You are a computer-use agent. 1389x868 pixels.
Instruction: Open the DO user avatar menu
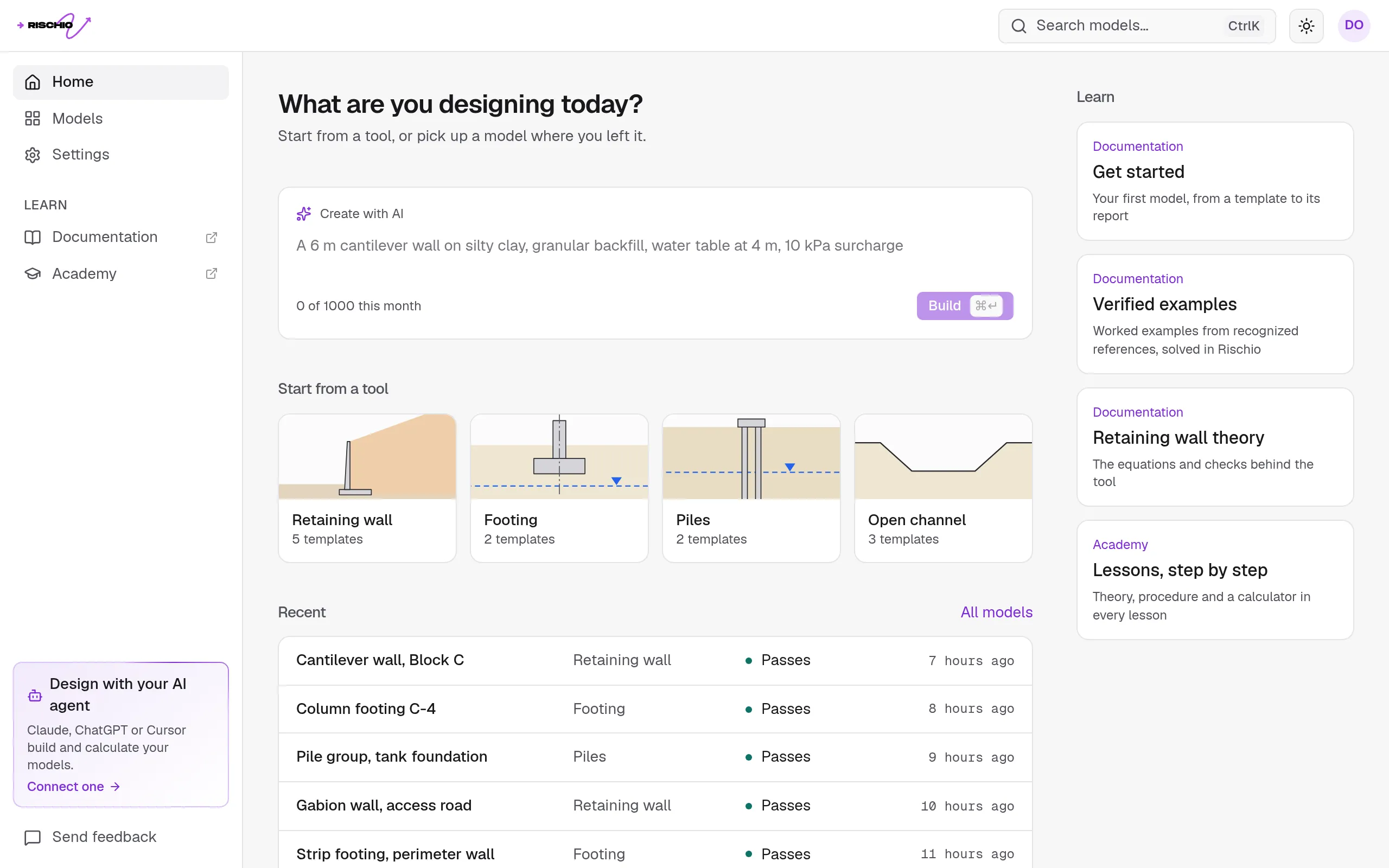pyautogui.click(x=1354, y=25)
